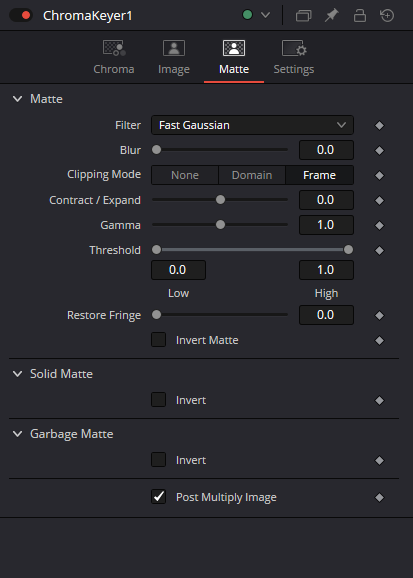This screenshot has height=578, width=413.
Task: Toggle the ChromaKeyer1 node enable switch
Action: pyautogui.click(x=21, y=15)
